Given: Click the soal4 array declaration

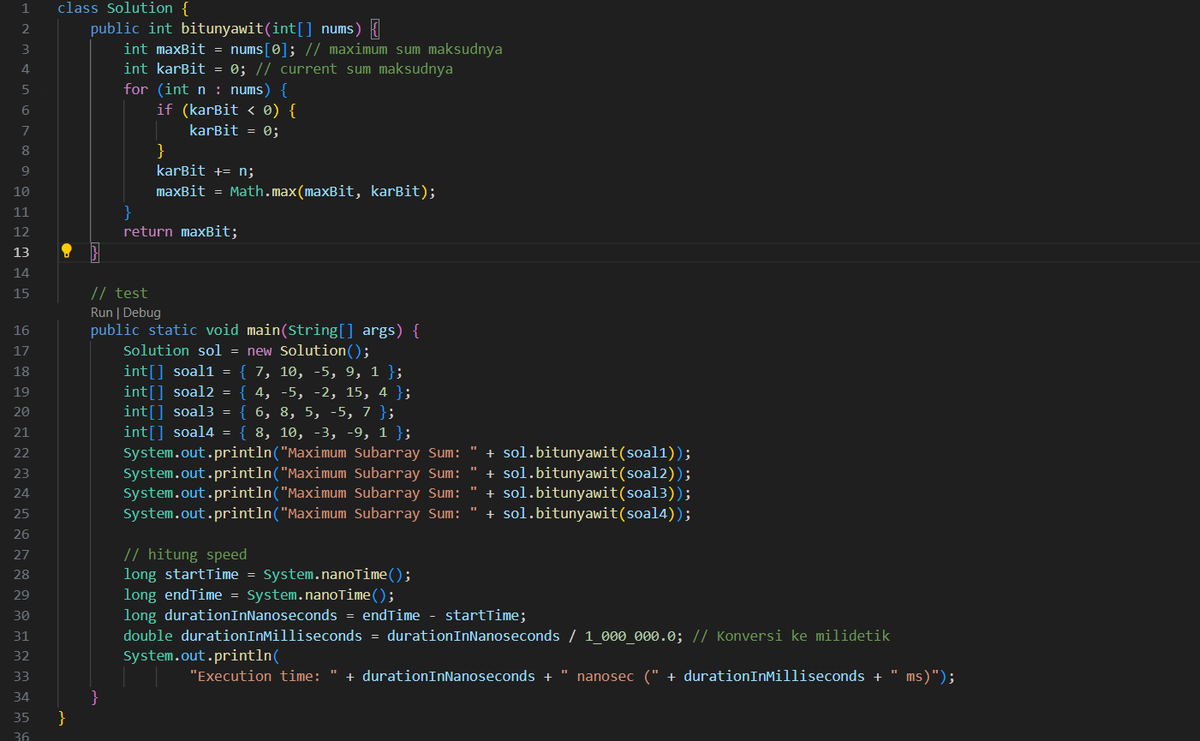Looking at the screenshot, I should [x=268, y=432].
